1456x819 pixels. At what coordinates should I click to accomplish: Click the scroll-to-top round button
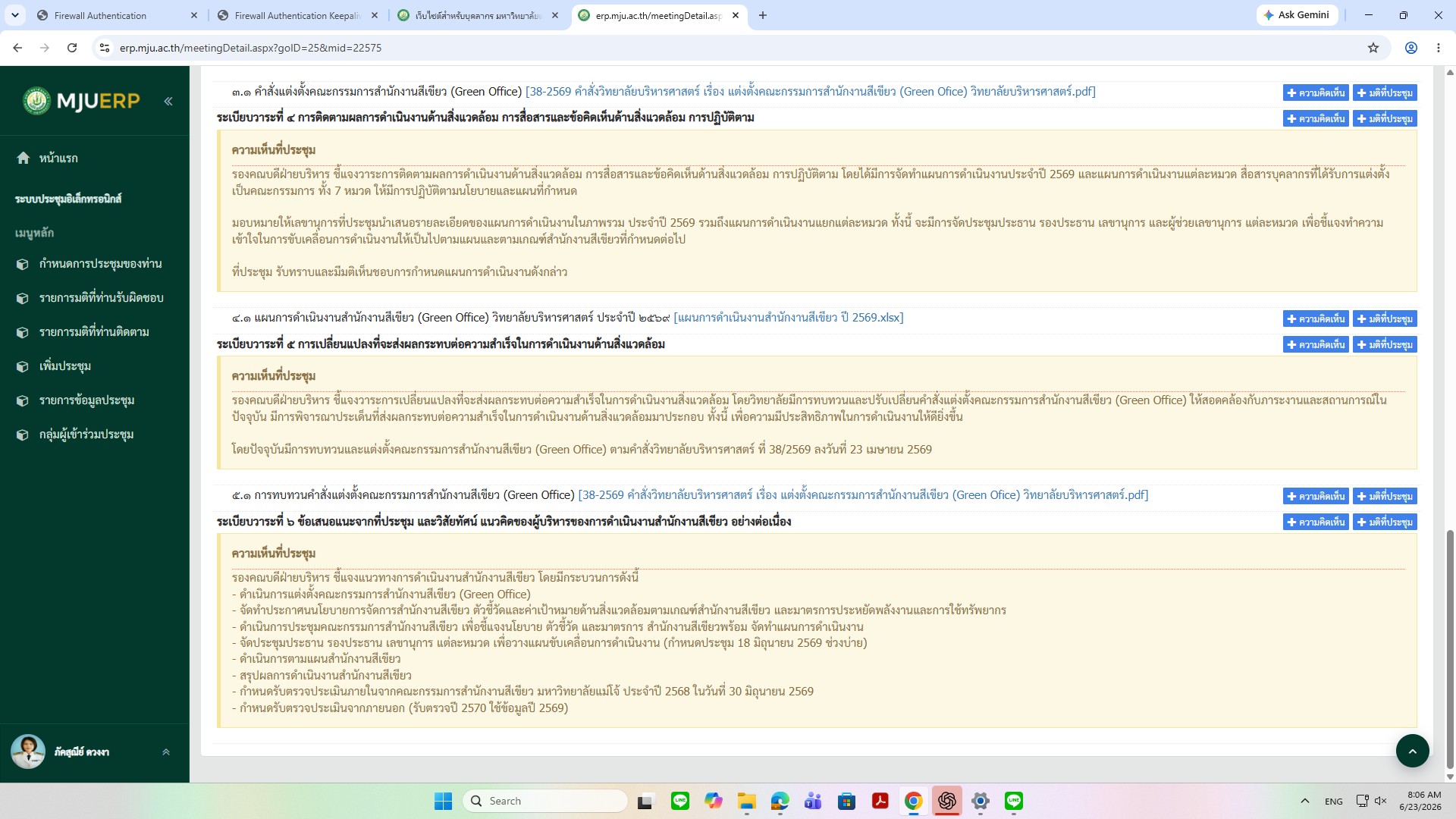pyautogui.click(x=1412, y=751)
